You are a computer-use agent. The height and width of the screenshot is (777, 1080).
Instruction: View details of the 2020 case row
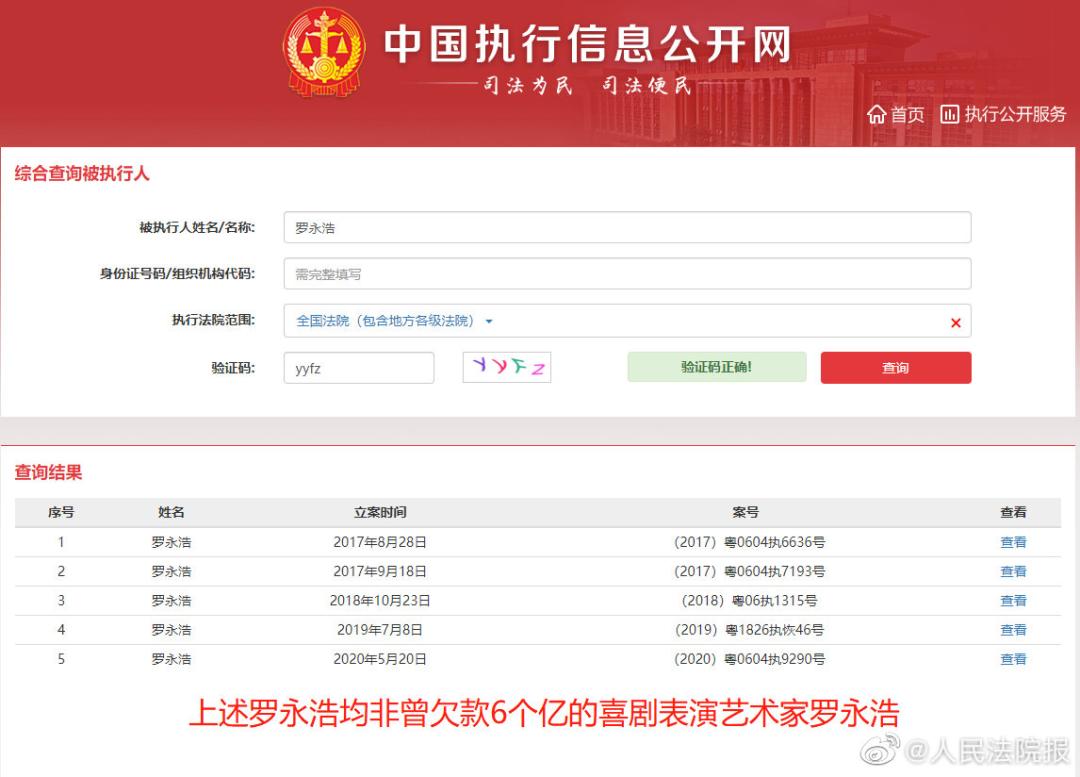point(1013,659)
